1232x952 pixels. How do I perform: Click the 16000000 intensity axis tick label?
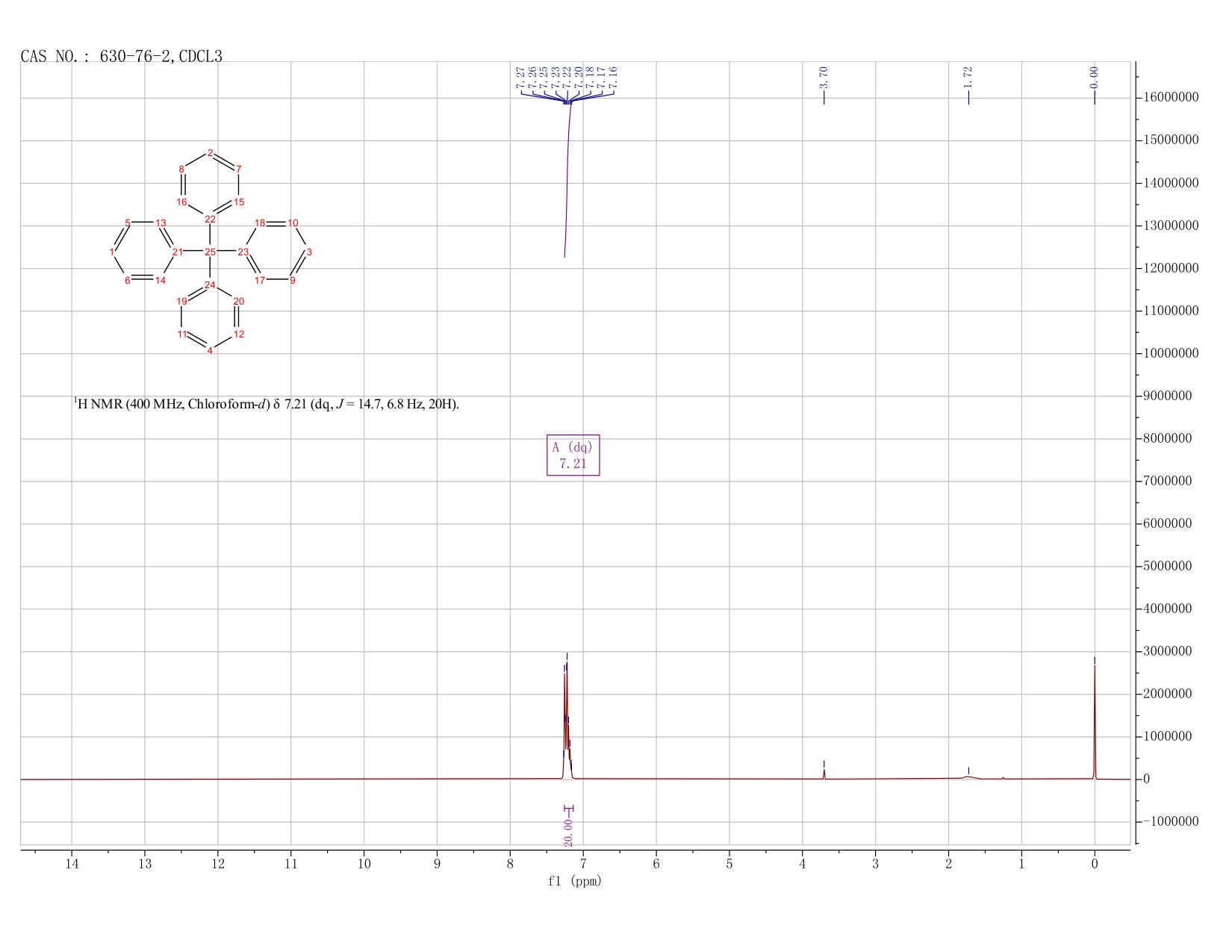point(1170,98)
